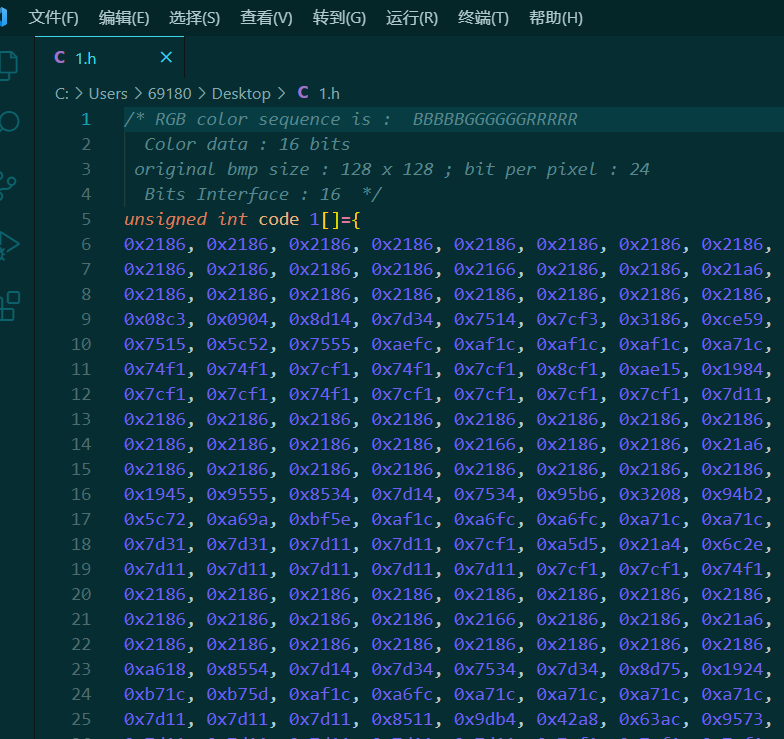The image size is (784, 739).
Task: Click the 69180 breadcrumb segment
Action: coord(170,94)
